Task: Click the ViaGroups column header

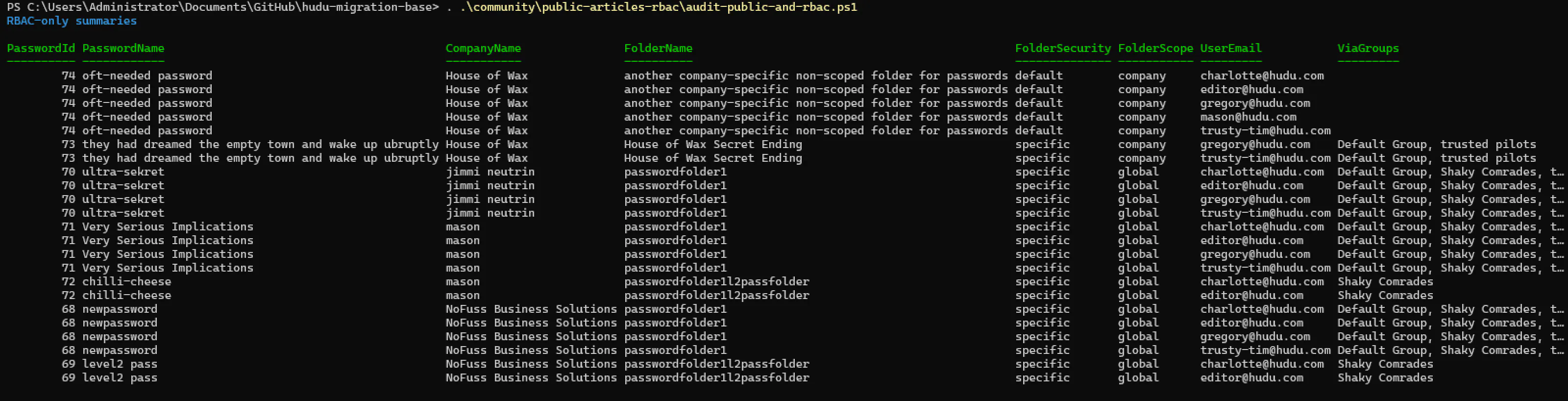Action: [x=1368, y=48]
